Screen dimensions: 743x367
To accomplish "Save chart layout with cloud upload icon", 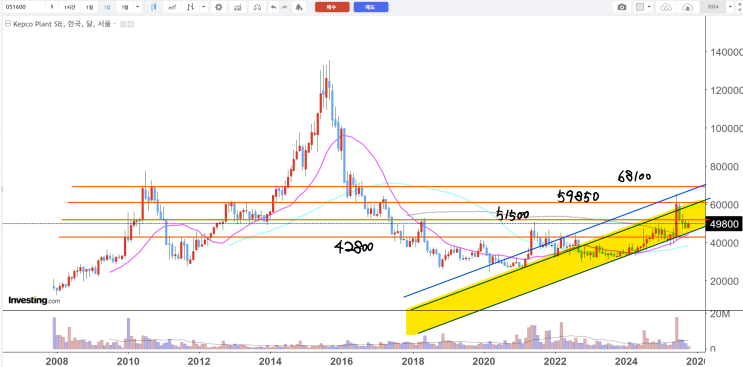I will point(687,7).
